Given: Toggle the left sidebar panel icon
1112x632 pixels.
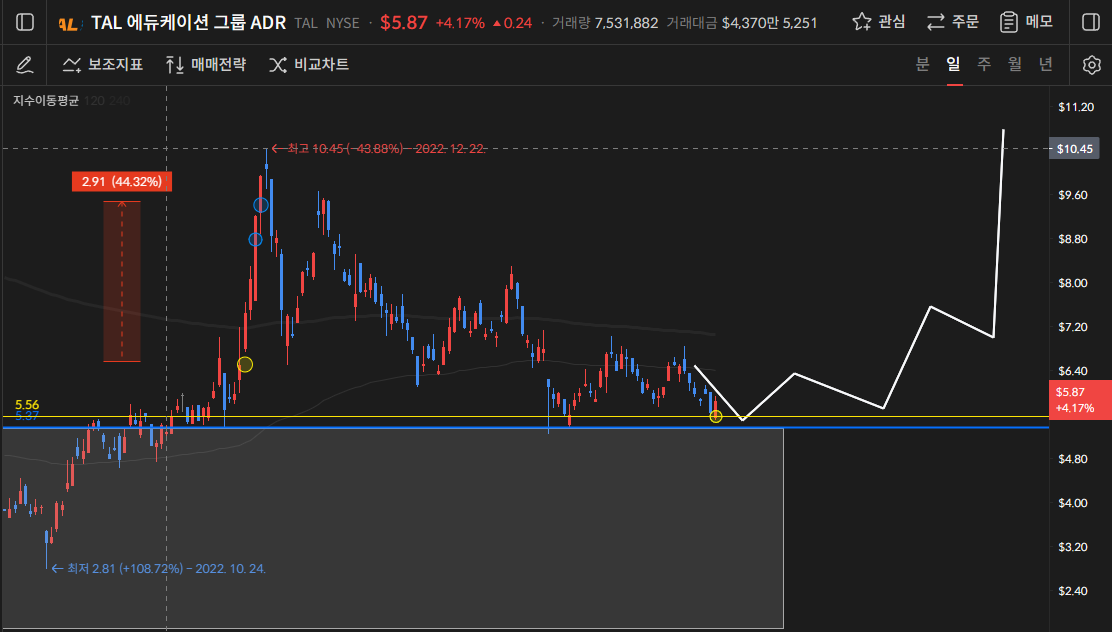Looking at the screenshot, I should coord(25,22).
